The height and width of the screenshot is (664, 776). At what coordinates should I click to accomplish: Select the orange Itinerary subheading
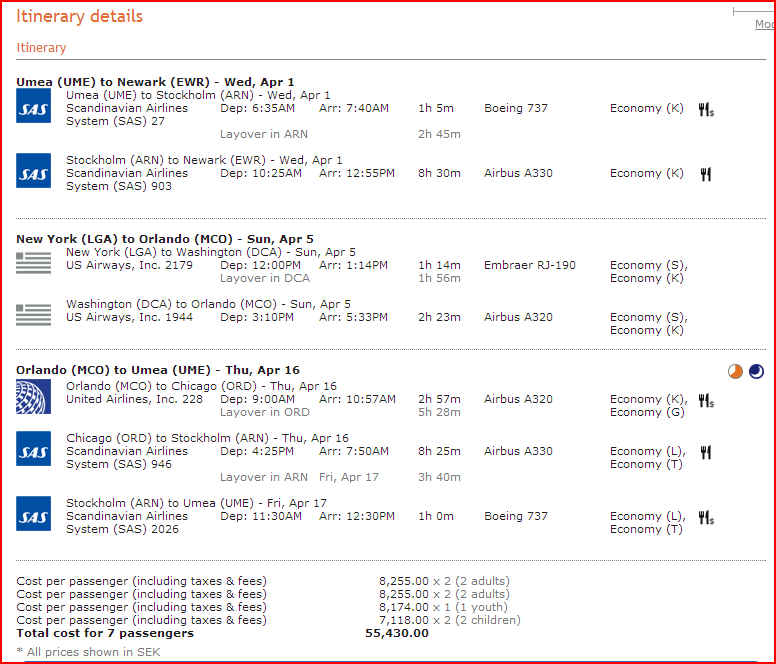pyautogui.click(x=41, y=47)
